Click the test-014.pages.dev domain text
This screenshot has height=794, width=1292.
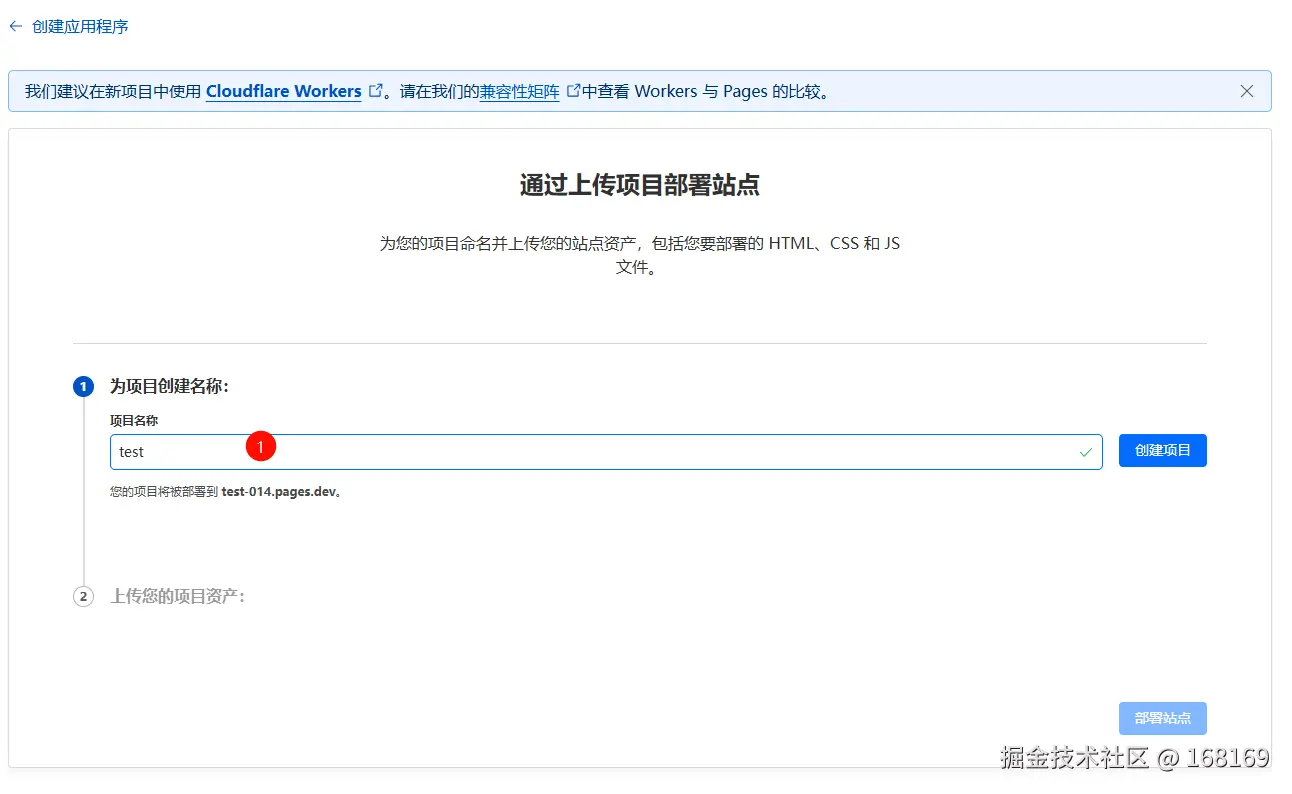click(x=279, y=492)
